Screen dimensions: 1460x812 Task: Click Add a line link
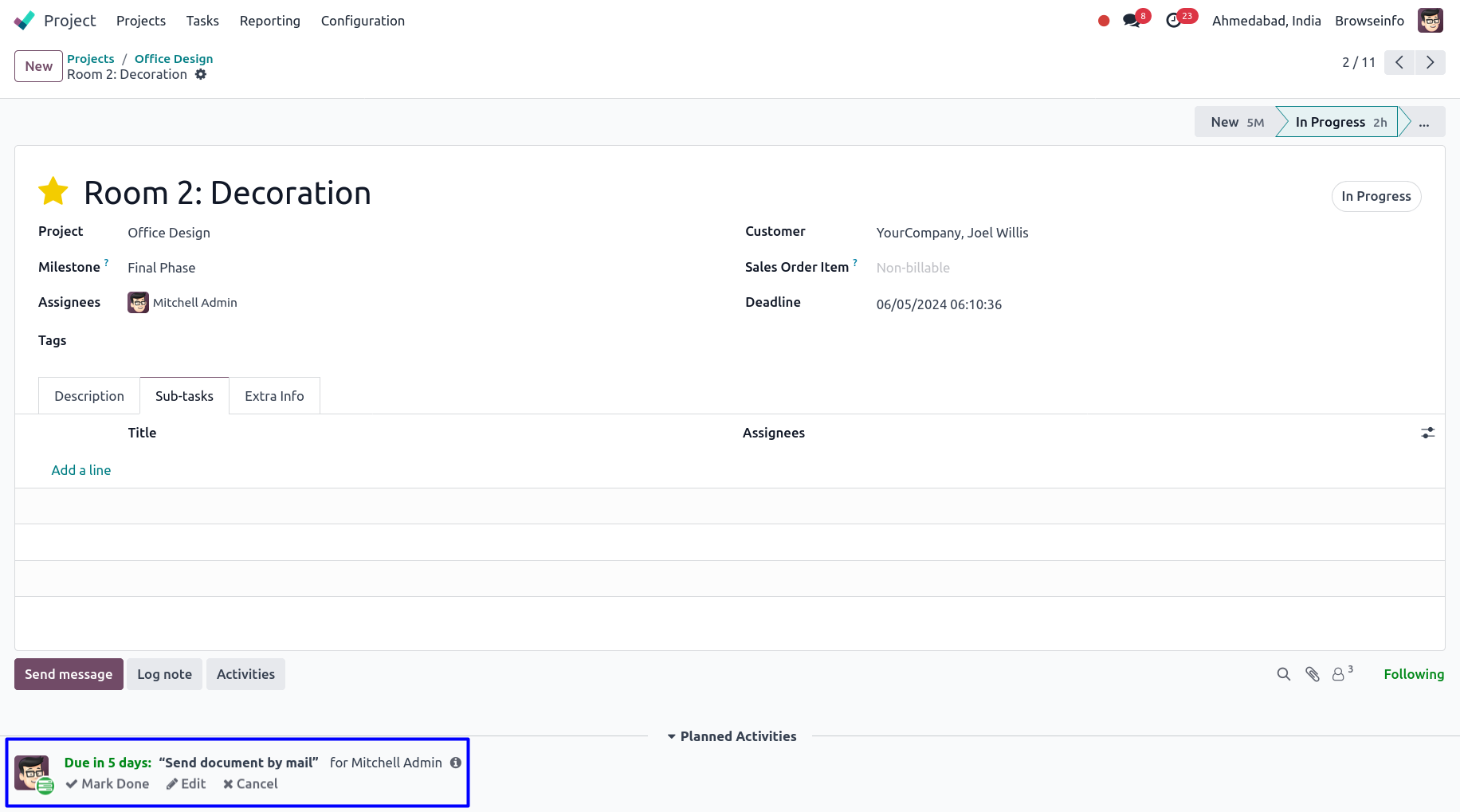click(81, 470)
